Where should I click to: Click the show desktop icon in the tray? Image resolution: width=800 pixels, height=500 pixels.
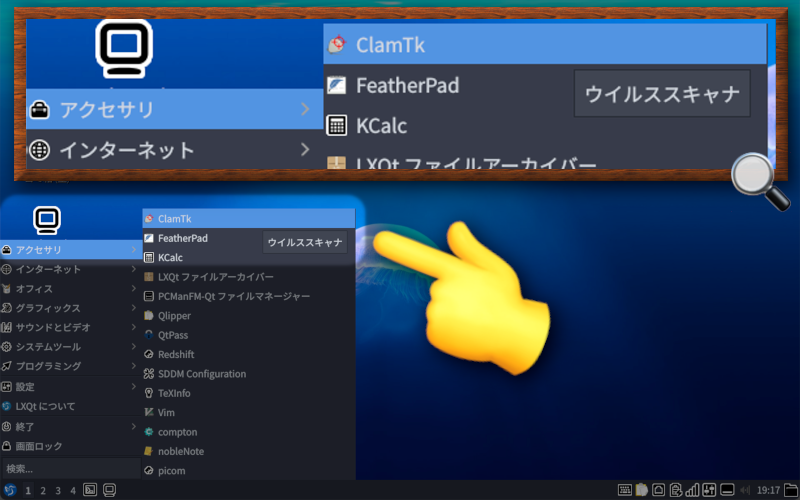tap(727, 490)
